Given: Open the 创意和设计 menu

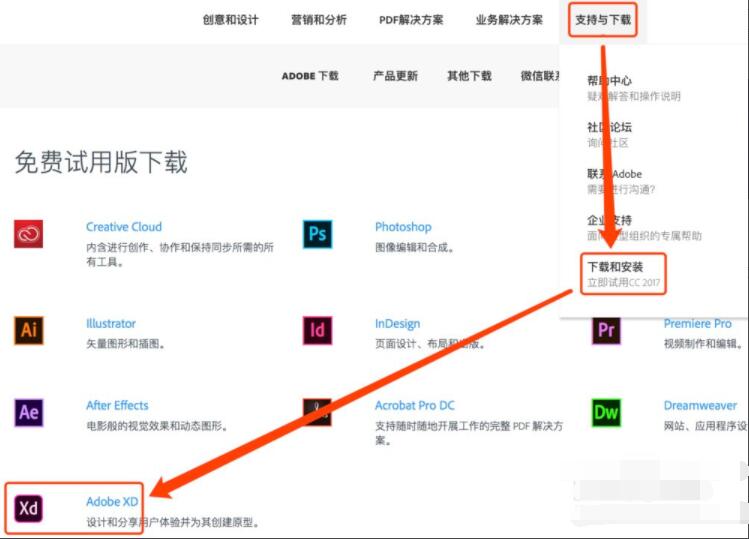Looking at the screenshot, I should tap(231, 20).
